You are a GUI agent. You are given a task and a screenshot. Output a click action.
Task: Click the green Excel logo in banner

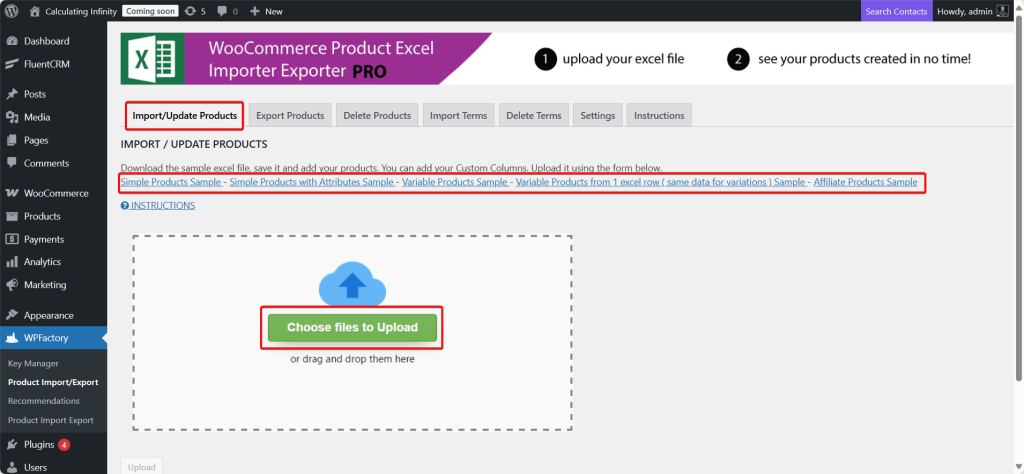[152, 59]
